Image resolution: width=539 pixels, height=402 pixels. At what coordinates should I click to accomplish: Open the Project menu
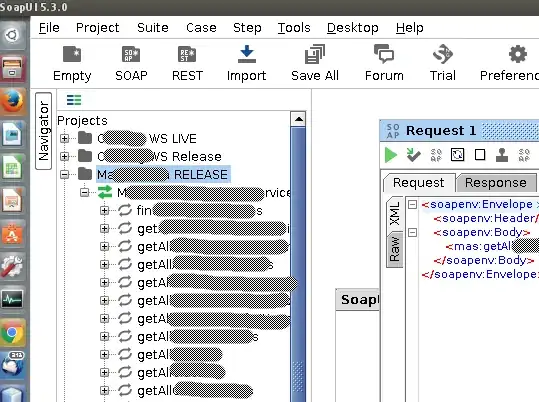click(x=98, y=28)
